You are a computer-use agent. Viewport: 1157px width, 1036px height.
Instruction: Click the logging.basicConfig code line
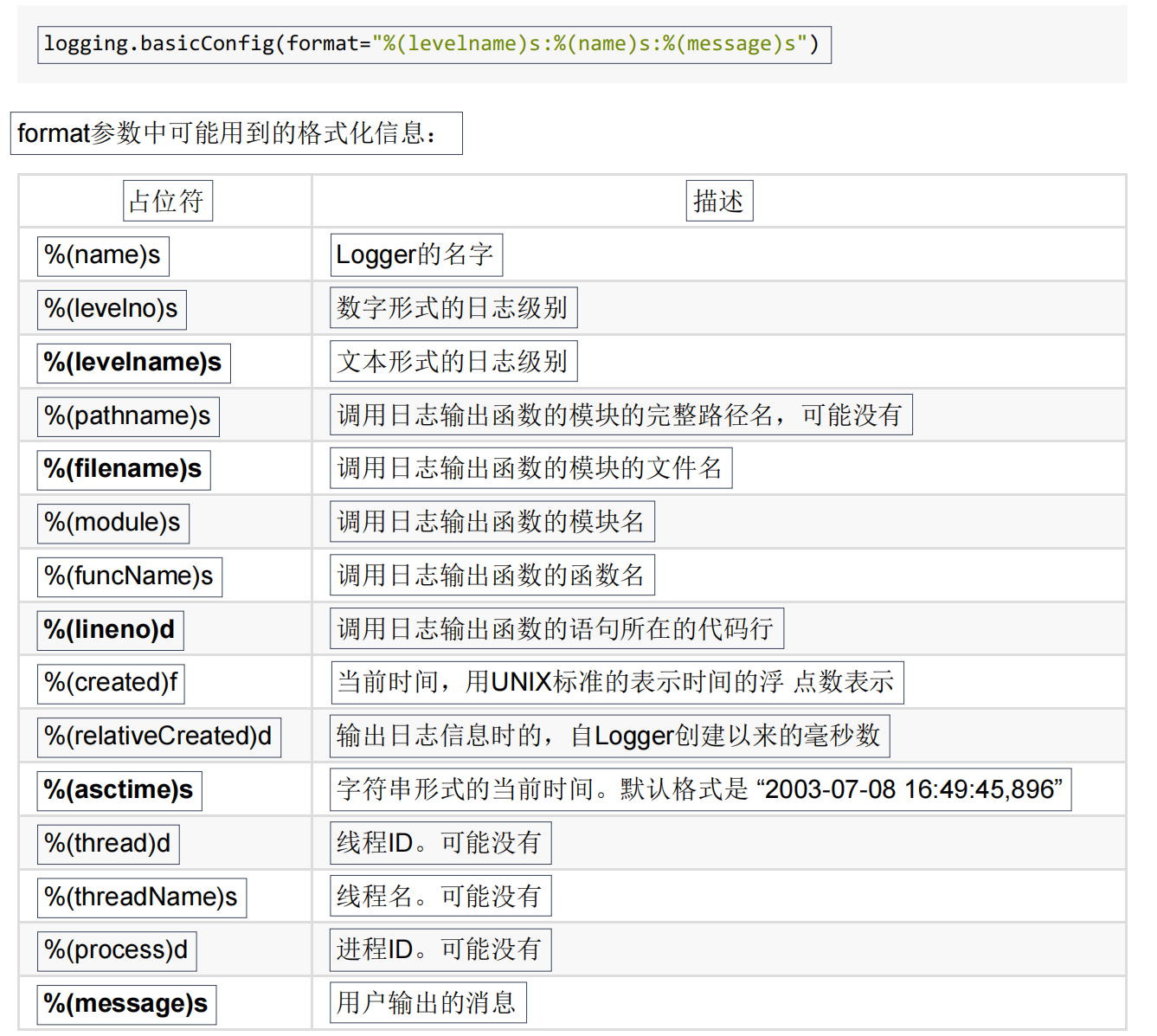(x=434, y=44)
